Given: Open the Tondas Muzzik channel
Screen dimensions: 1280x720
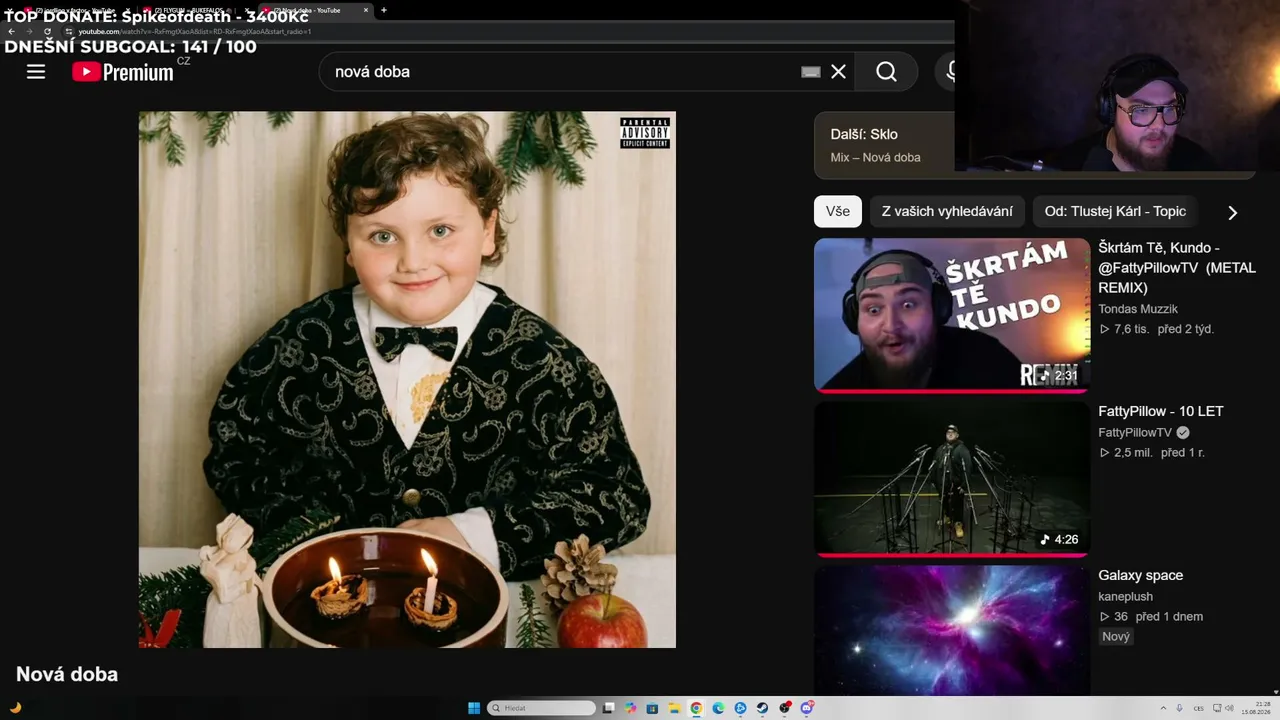Looking at the screenshot, I should pyautogui.click(x=1138, y=309).
